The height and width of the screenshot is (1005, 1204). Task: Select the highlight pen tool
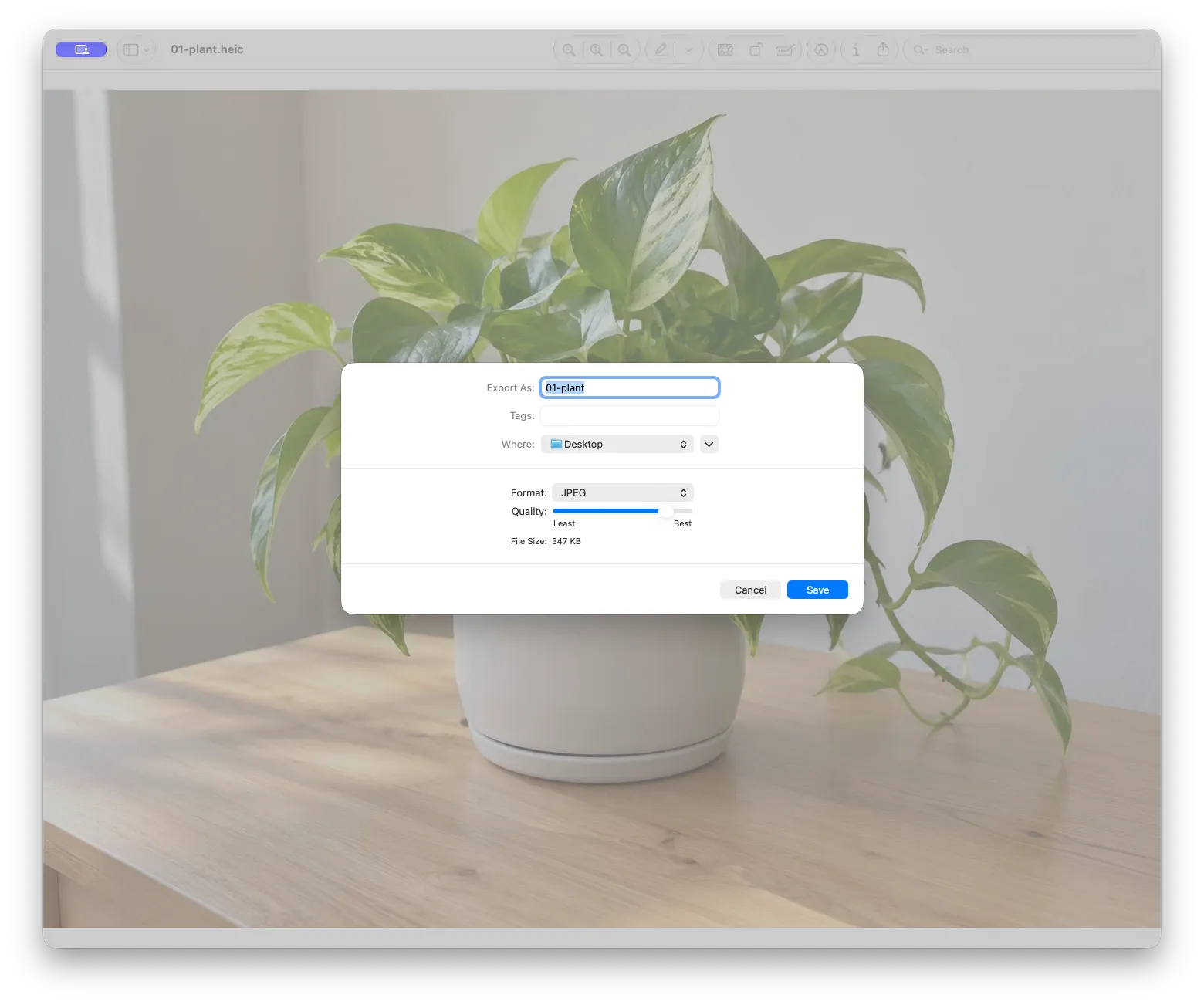point(661,49)
